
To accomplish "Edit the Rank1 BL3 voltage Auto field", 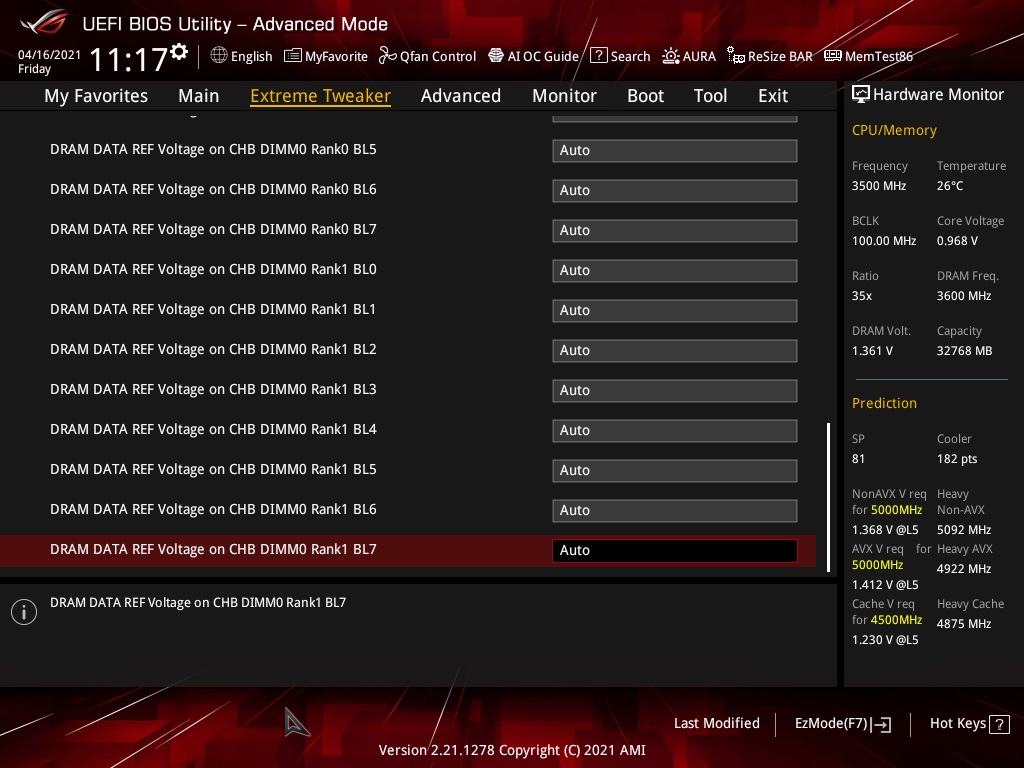I will [675, 391].
